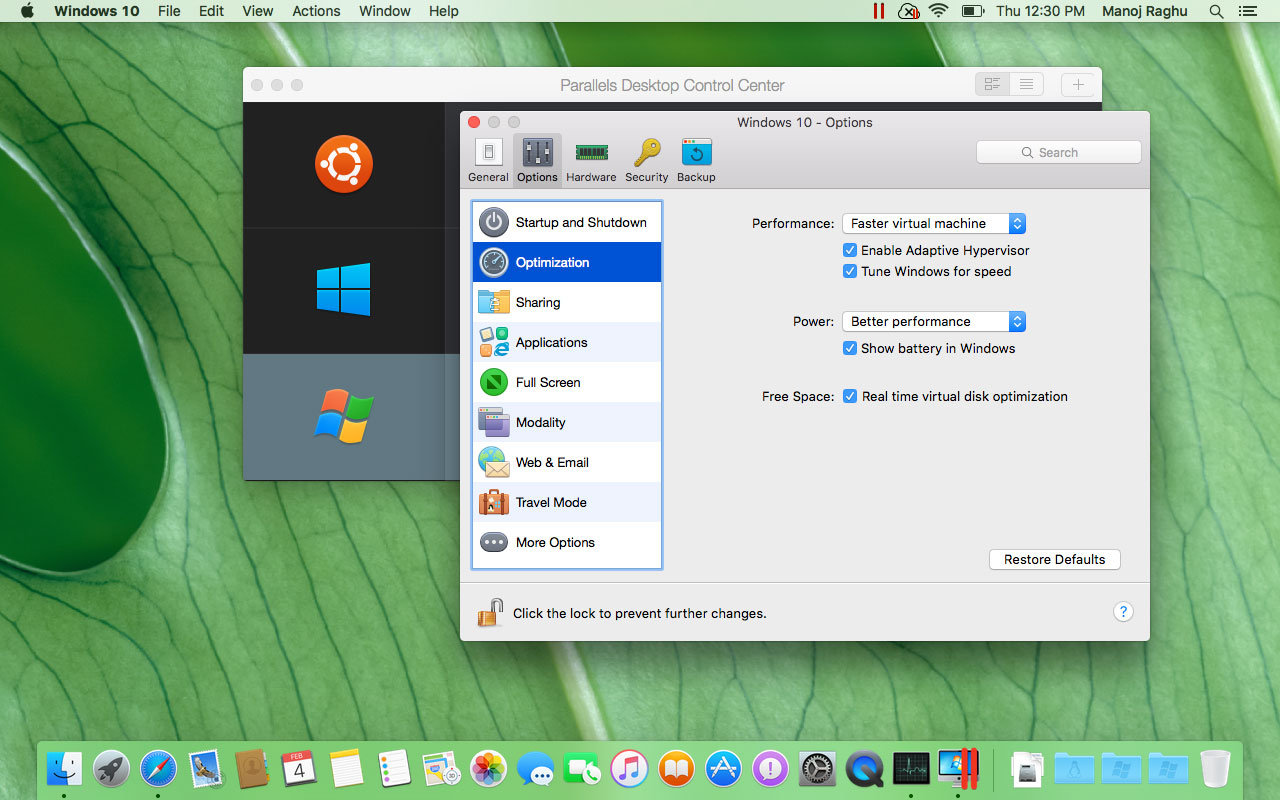
Task: Open System Preferences from the Dock
Action: pos(817,768)
